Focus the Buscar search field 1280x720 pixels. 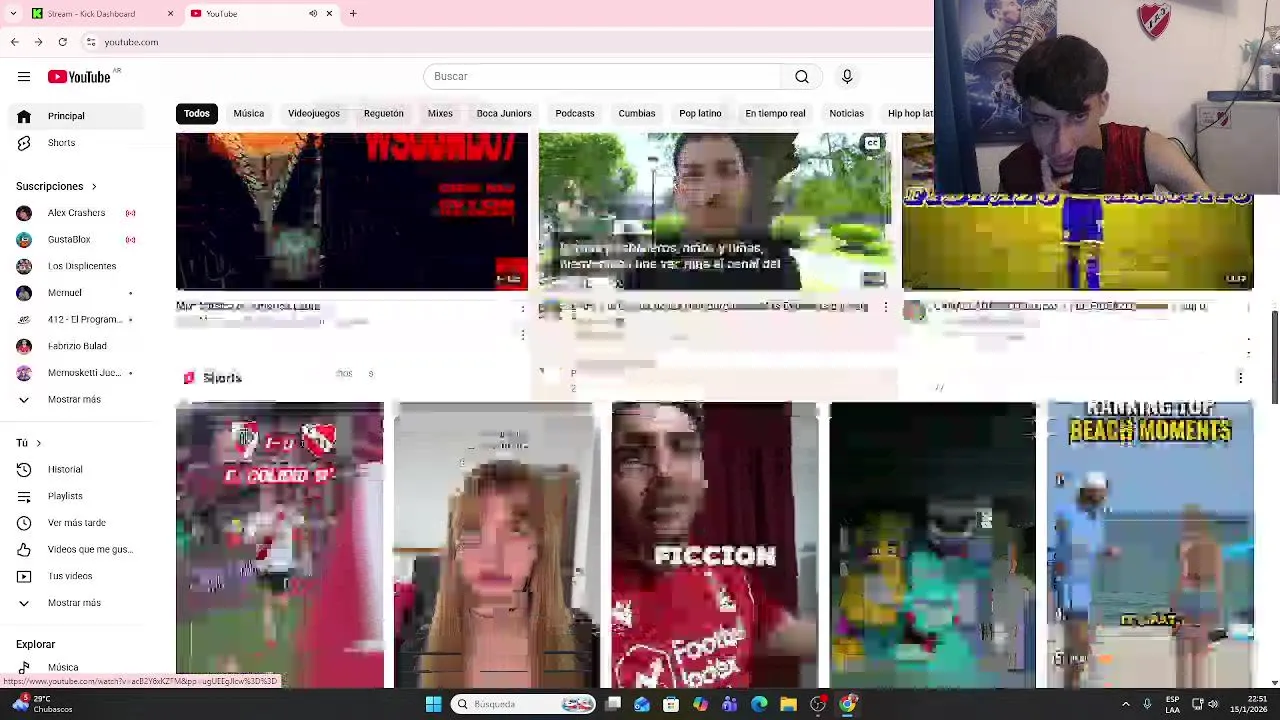[x=603, y=77]
